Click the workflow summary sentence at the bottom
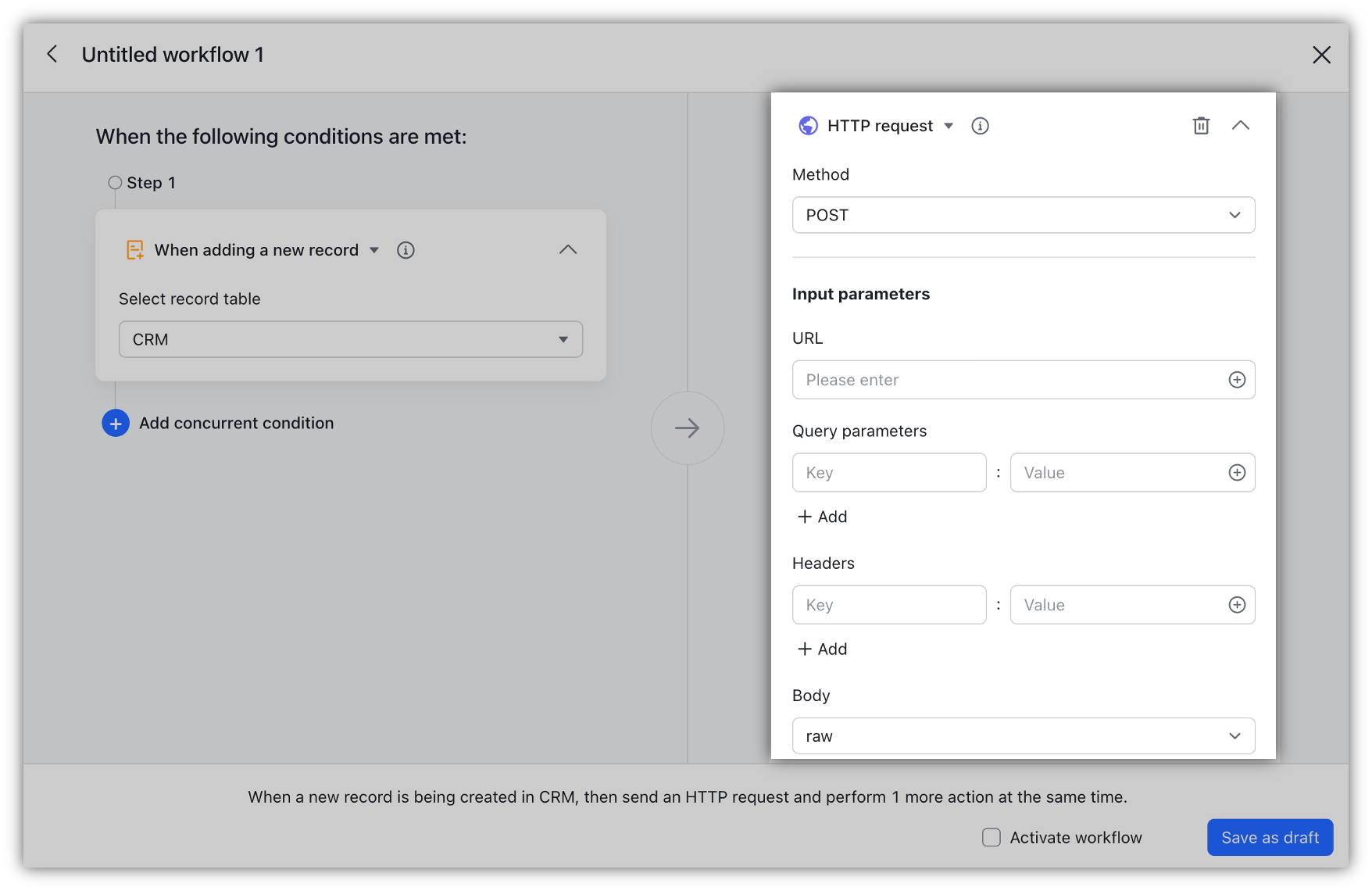Screen dimensions: 1372x891 (688, 797)
